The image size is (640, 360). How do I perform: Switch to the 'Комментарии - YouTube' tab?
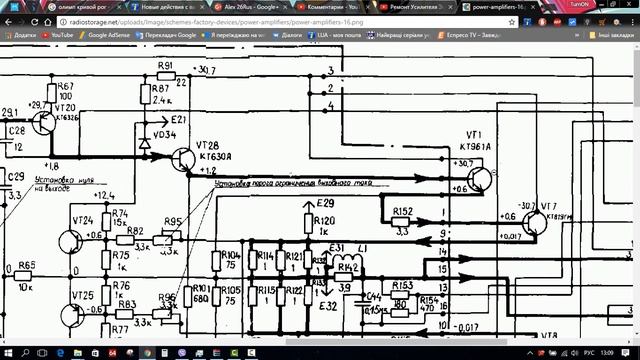tap(333, 7)
